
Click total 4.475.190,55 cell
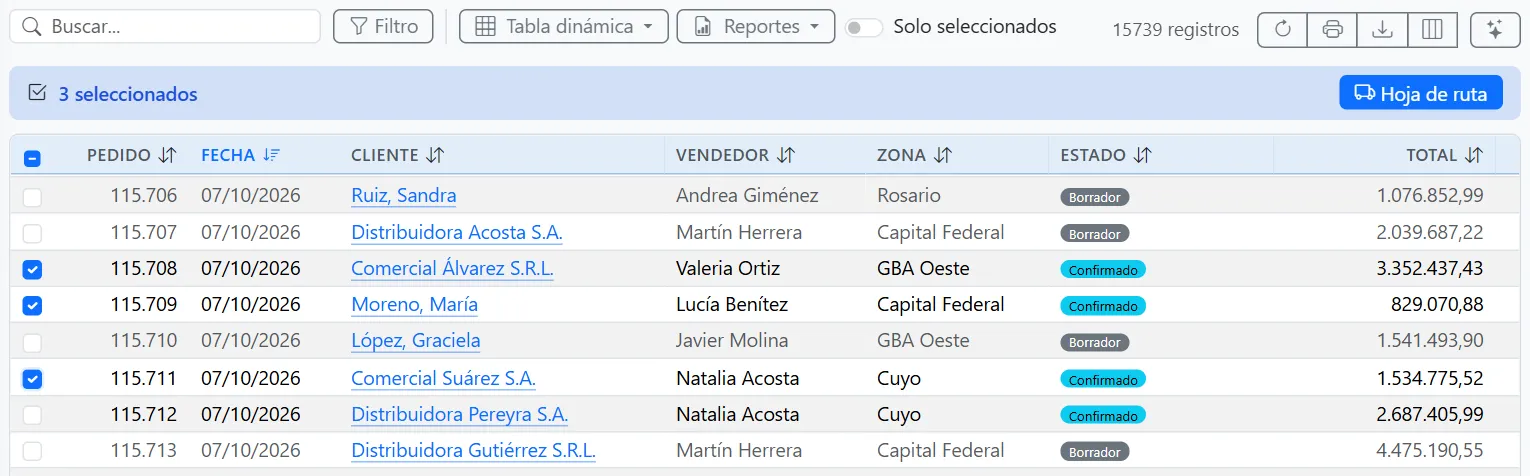[x=1430, y=451]
